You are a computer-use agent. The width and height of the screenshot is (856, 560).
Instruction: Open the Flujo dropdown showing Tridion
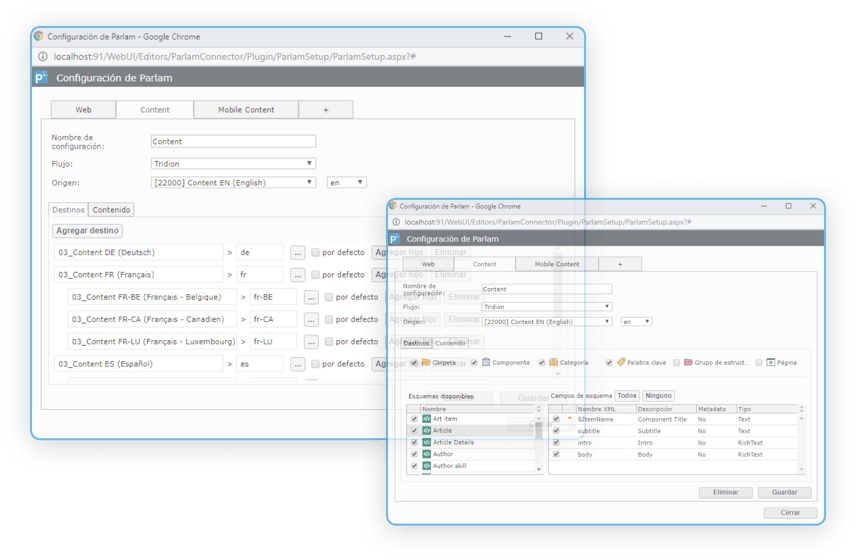click(x=233, y=163)
